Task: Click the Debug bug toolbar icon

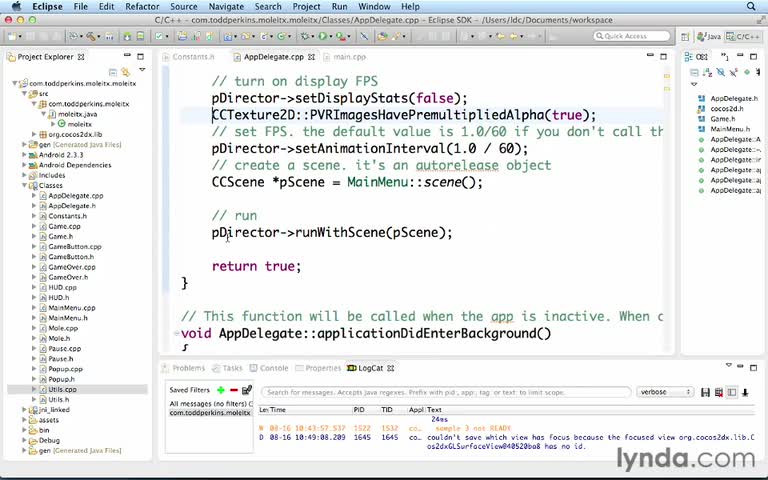Action: 305,36
